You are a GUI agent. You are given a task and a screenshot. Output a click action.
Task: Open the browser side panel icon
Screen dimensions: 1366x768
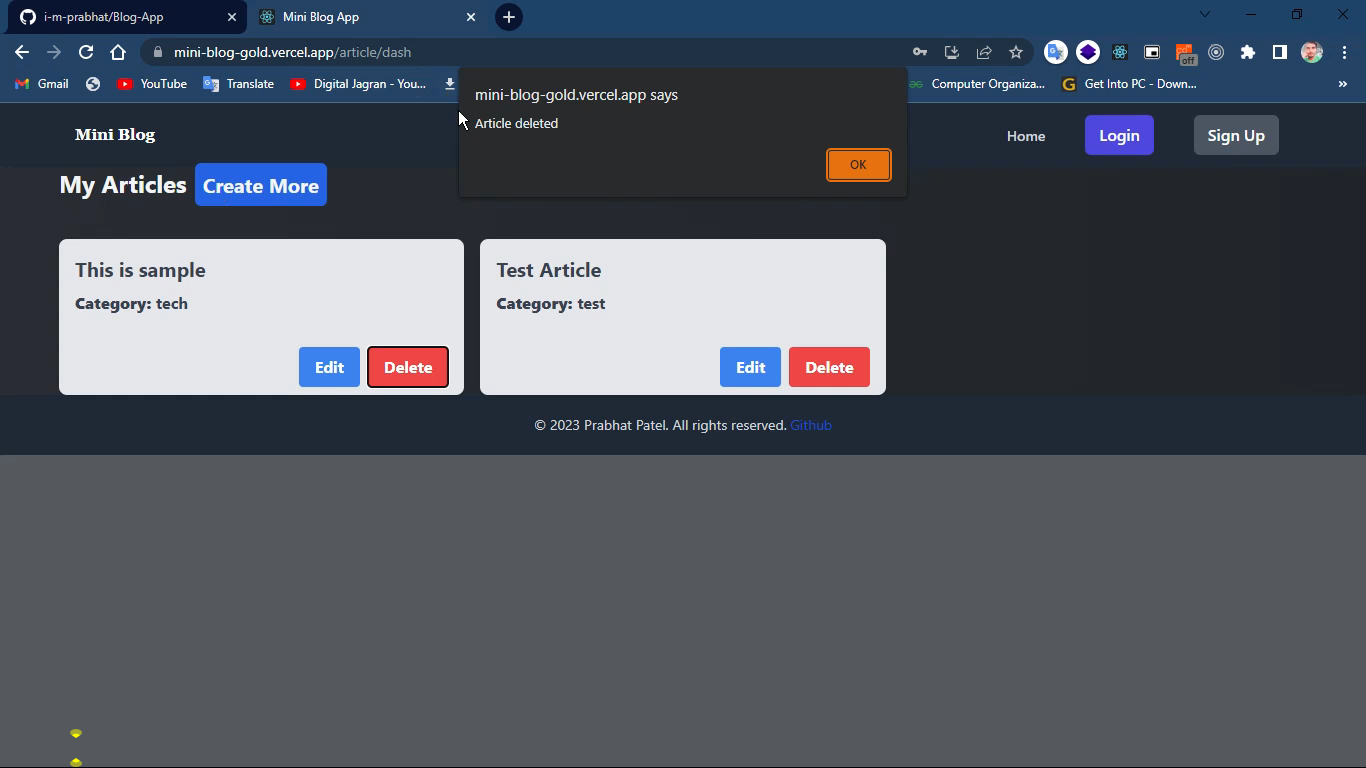pos(1280,51)
